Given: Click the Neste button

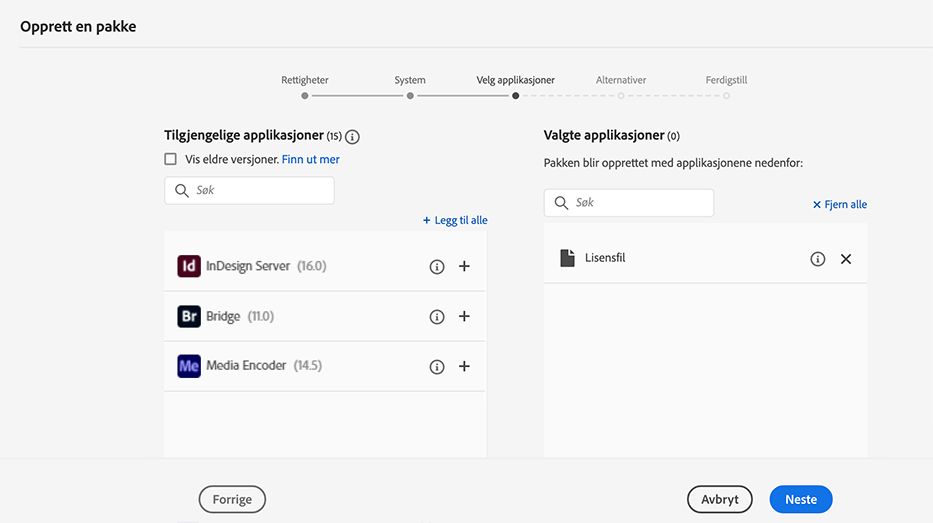Looking at the screenshot, I should click(x=801, y=499).
